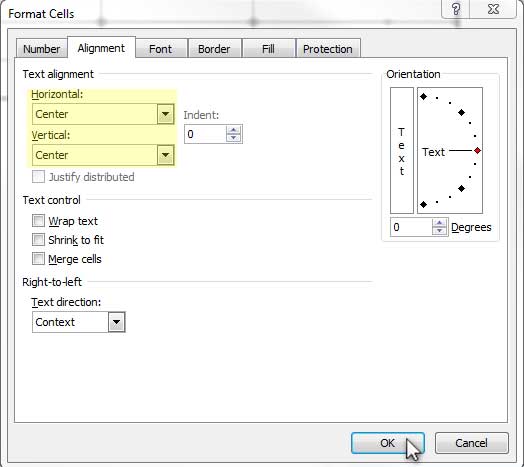The width and height of the screenshot is (524, 467).
Task: Click the upper 45 degree orientation diamond
Action: click(462, 112)
